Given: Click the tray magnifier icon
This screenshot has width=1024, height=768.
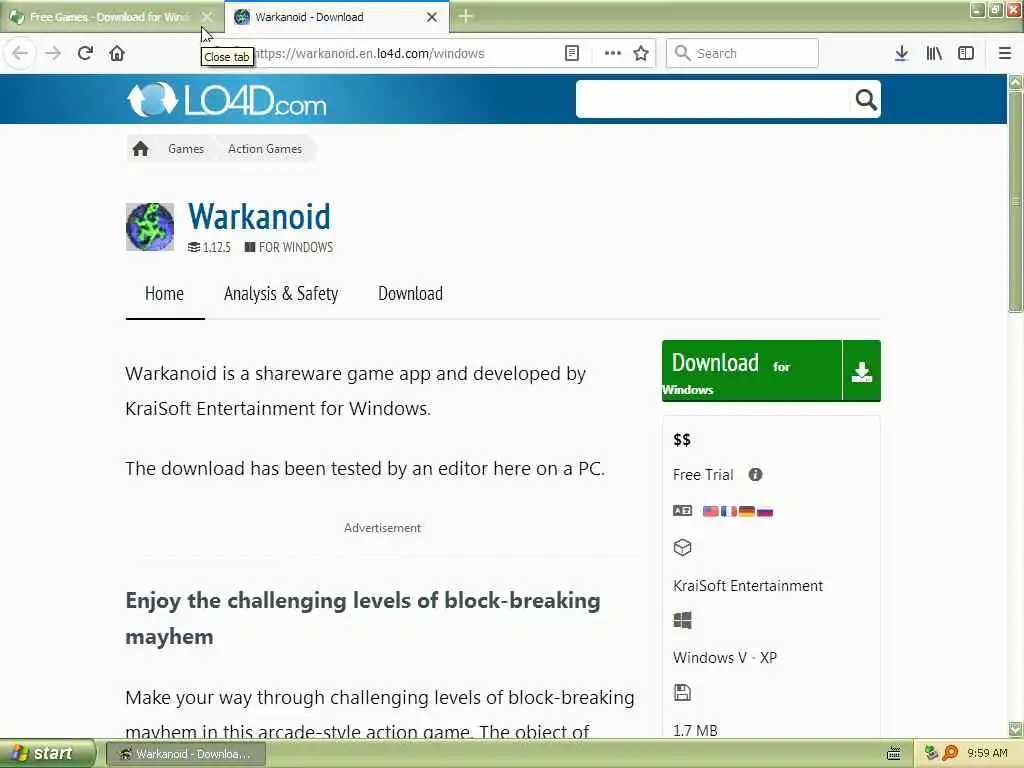Looking at the screenshot, I should point(950,754).
